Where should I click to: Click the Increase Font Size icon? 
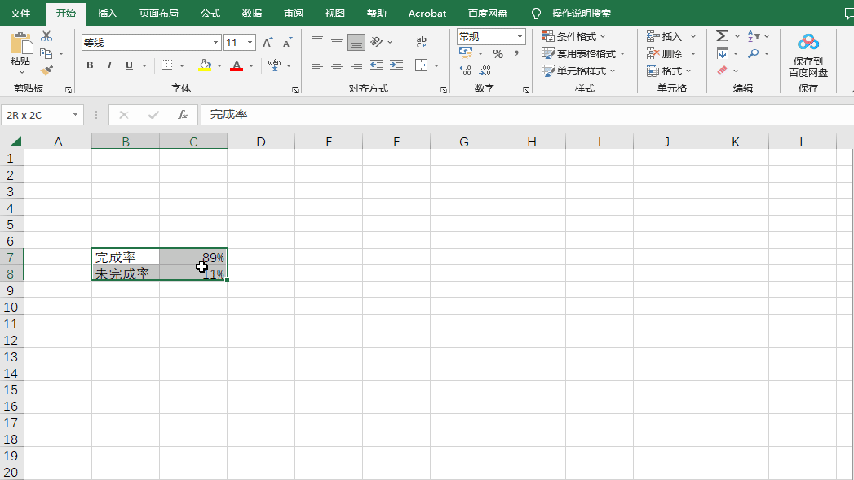(267, 43)
